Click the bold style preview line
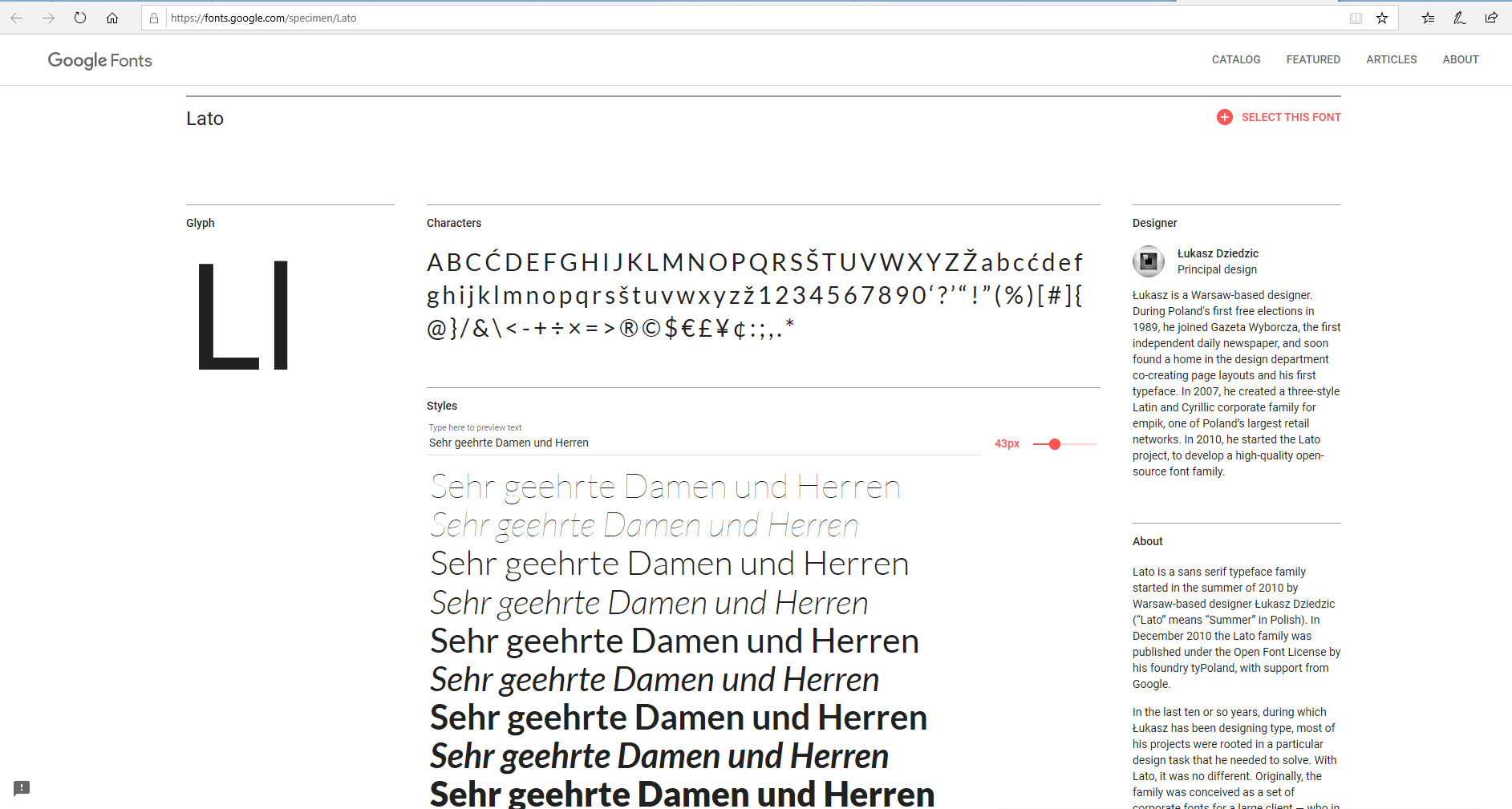The width and height of the screenshot is (1512, 809). click(x=679, y=718)
